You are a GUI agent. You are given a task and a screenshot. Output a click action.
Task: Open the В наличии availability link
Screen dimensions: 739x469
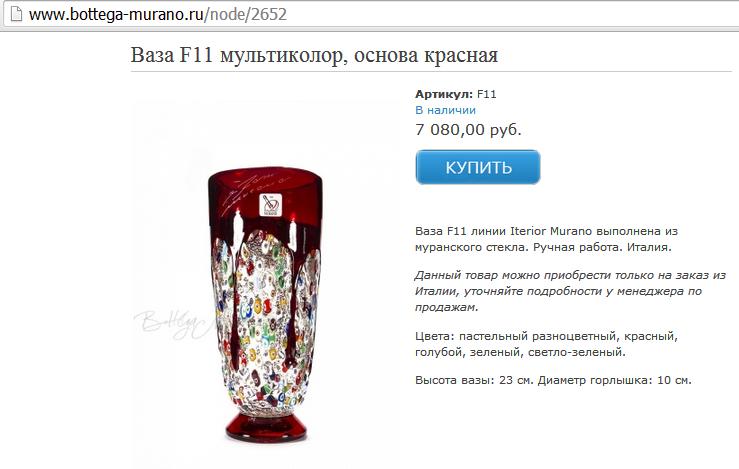(445, 110)
